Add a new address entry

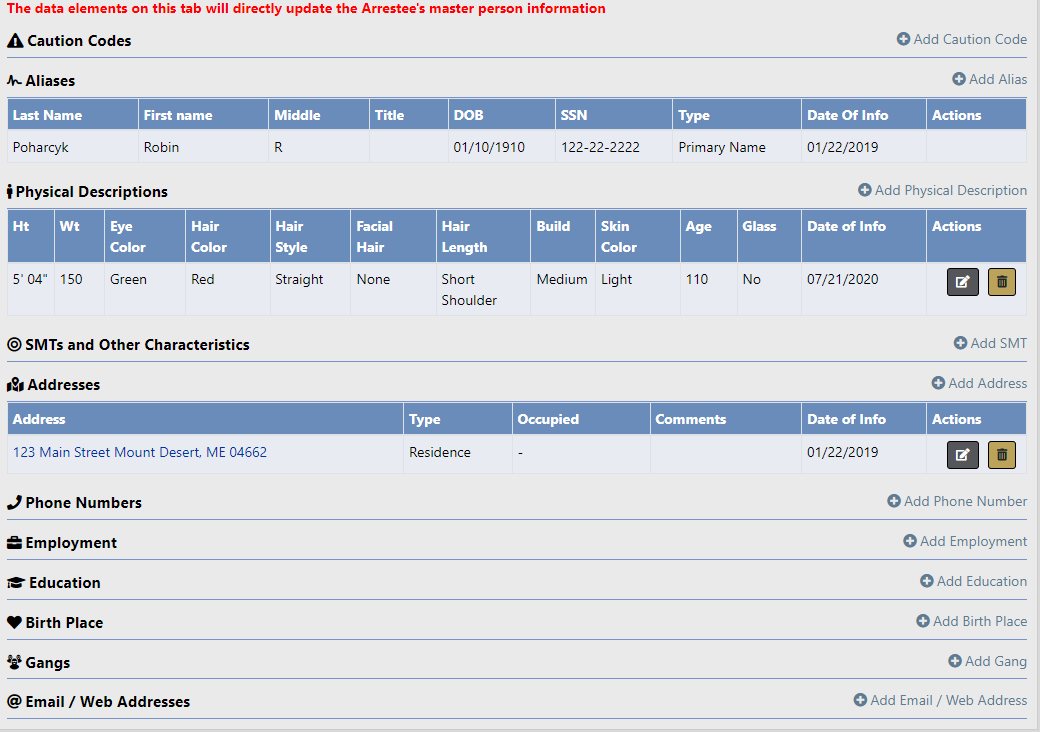pyautogui.click(x=979, y=383)
